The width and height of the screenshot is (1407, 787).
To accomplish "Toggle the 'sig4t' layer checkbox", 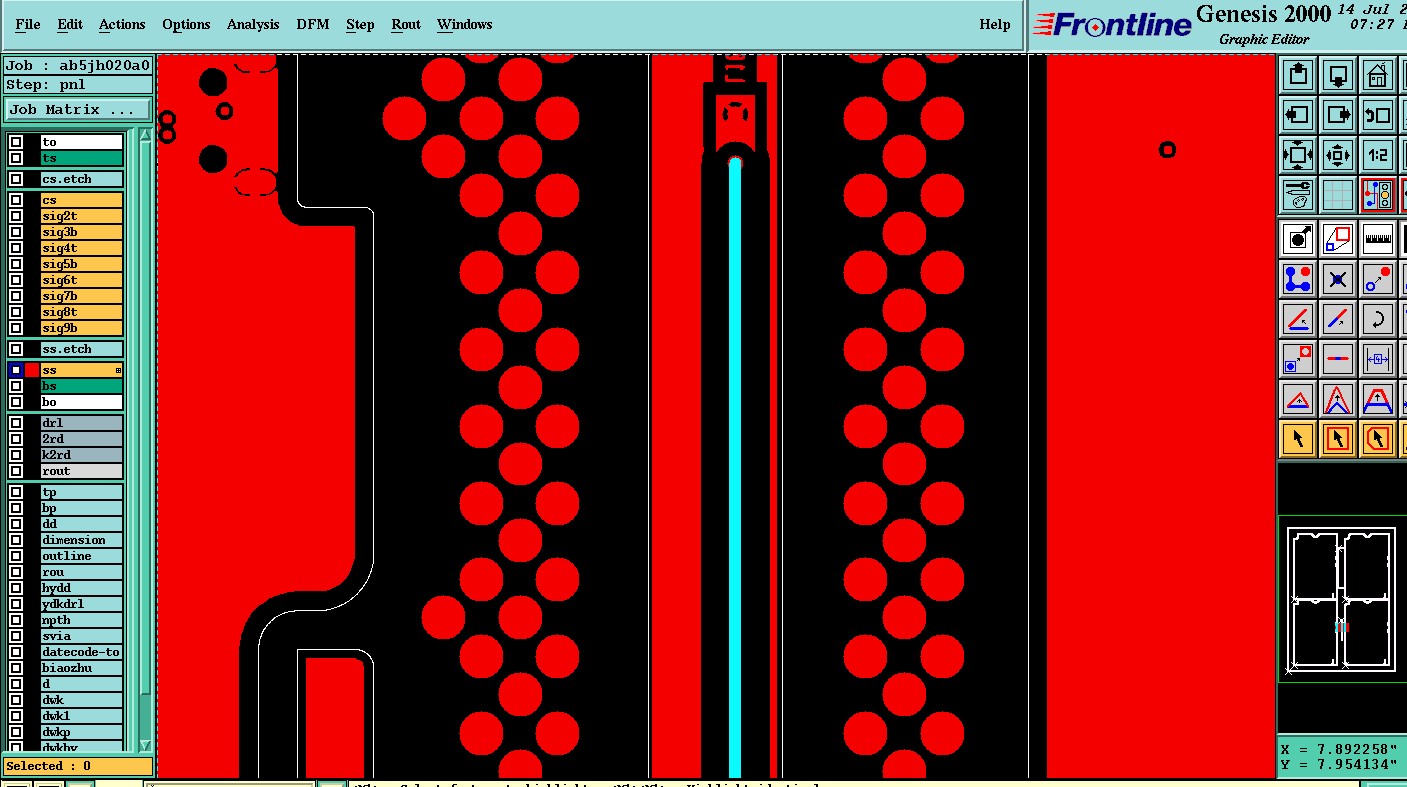I will (16, 248).
